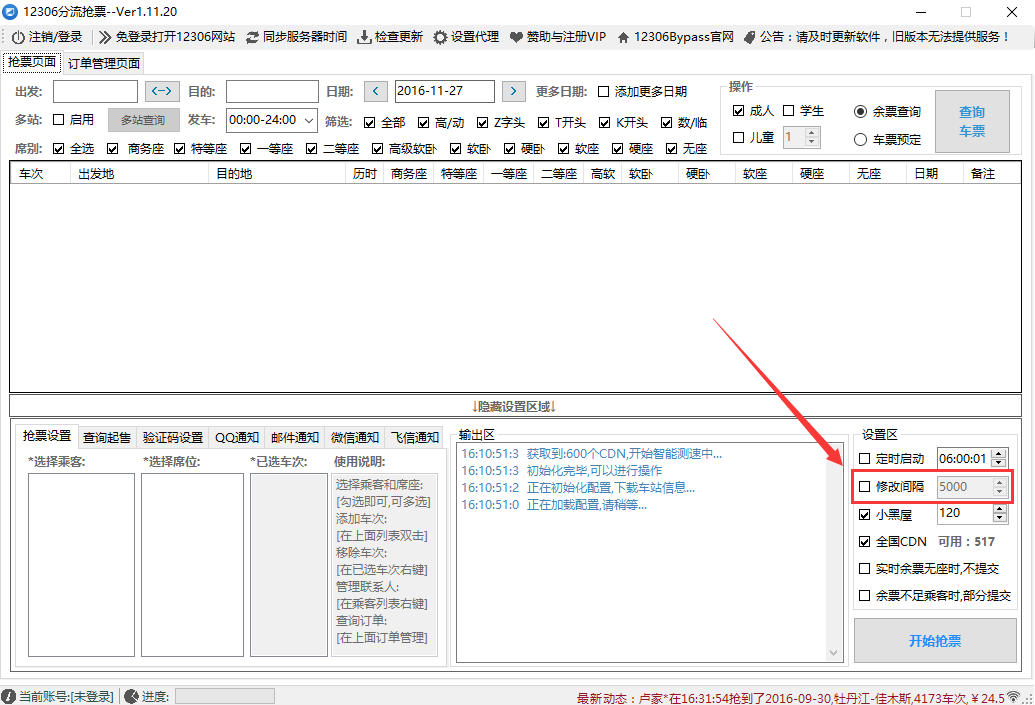This screenshot has height=705, width=1035.
Task: Swap departure and destination stations
Action: pos(162,91)
